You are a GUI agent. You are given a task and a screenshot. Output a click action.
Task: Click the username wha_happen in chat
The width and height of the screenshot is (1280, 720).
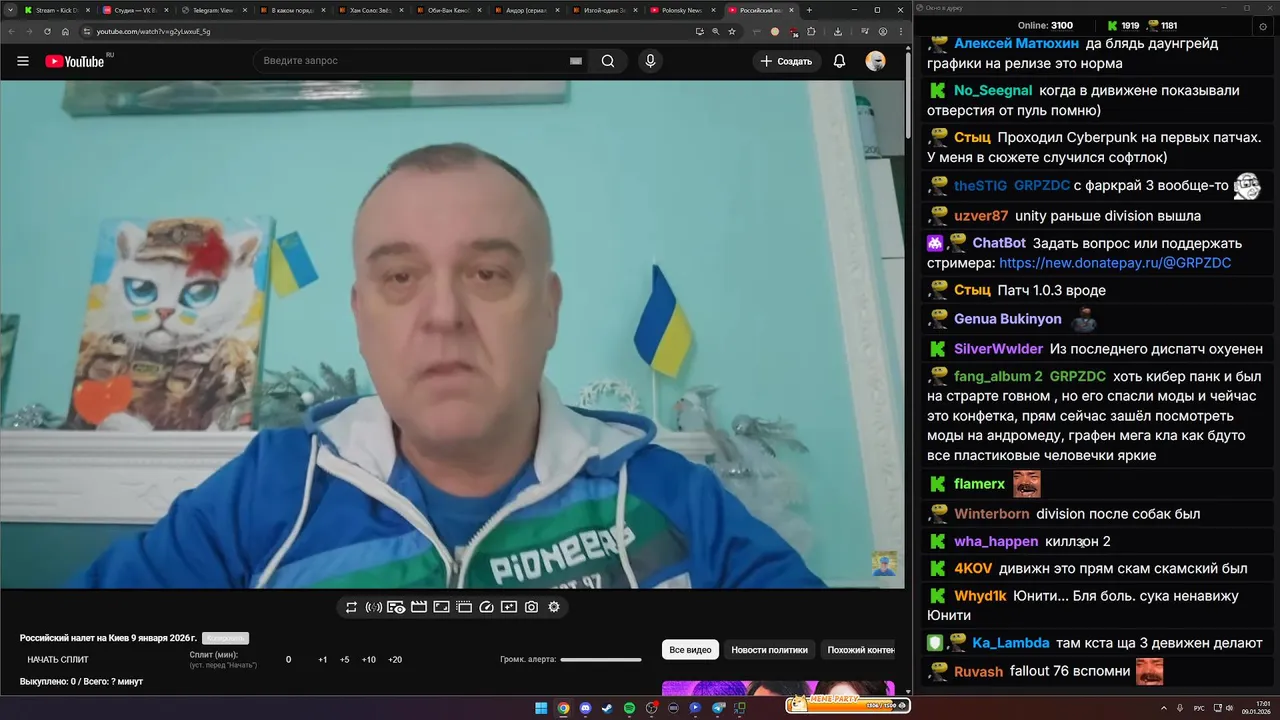pyautogui.click(x=996, y=541)
